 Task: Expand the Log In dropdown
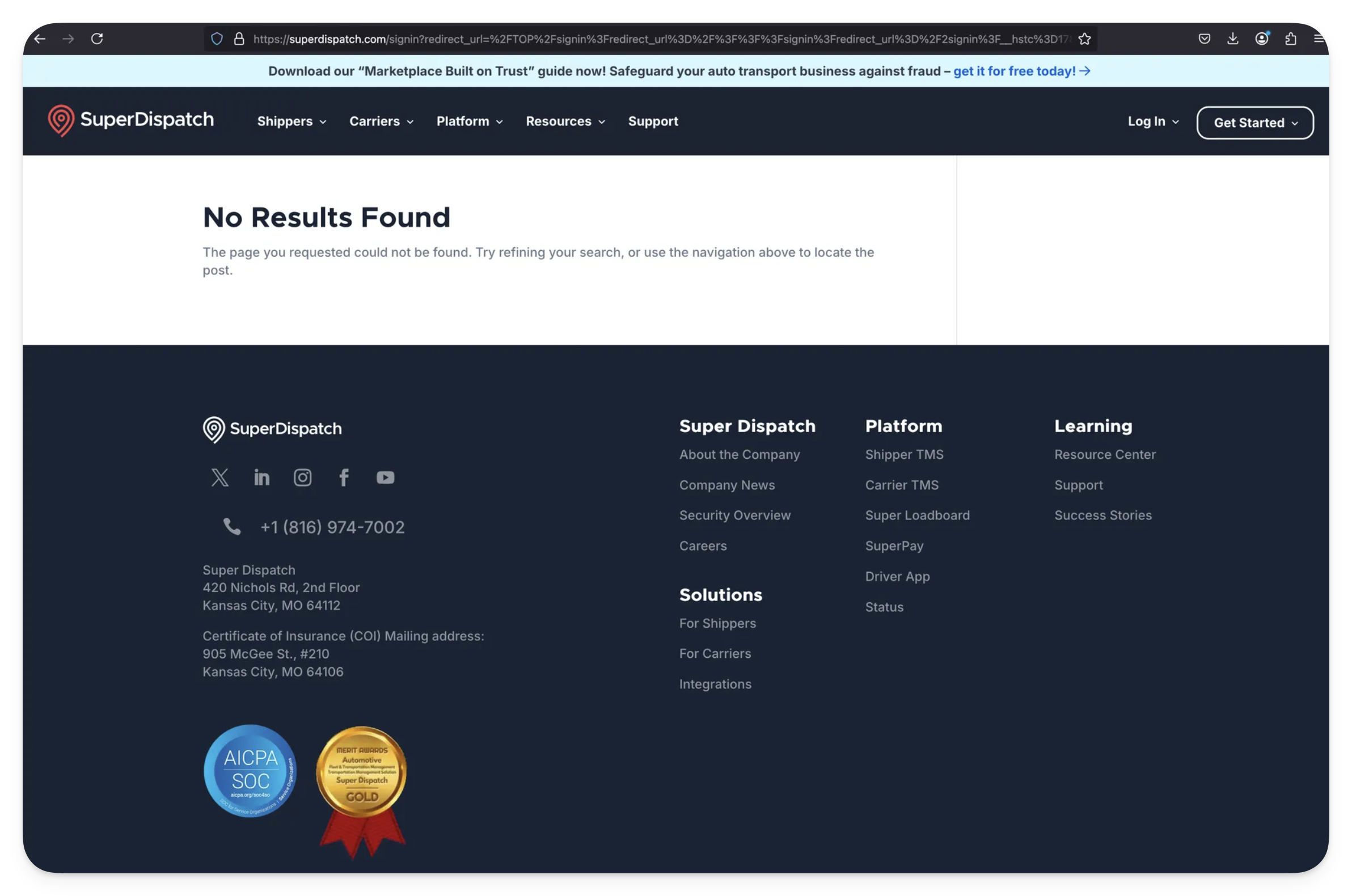tap(1153, 121)
